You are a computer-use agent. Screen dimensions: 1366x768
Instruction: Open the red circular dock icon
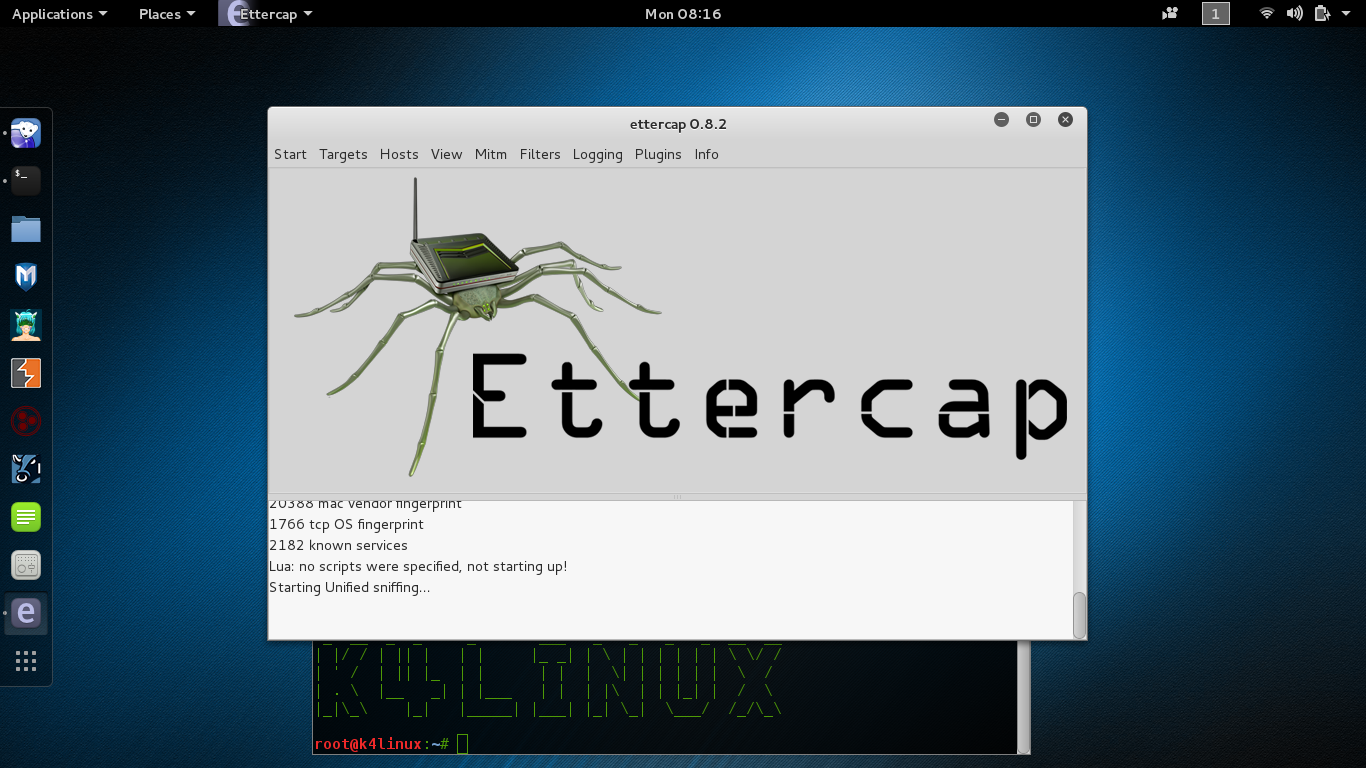26,421
